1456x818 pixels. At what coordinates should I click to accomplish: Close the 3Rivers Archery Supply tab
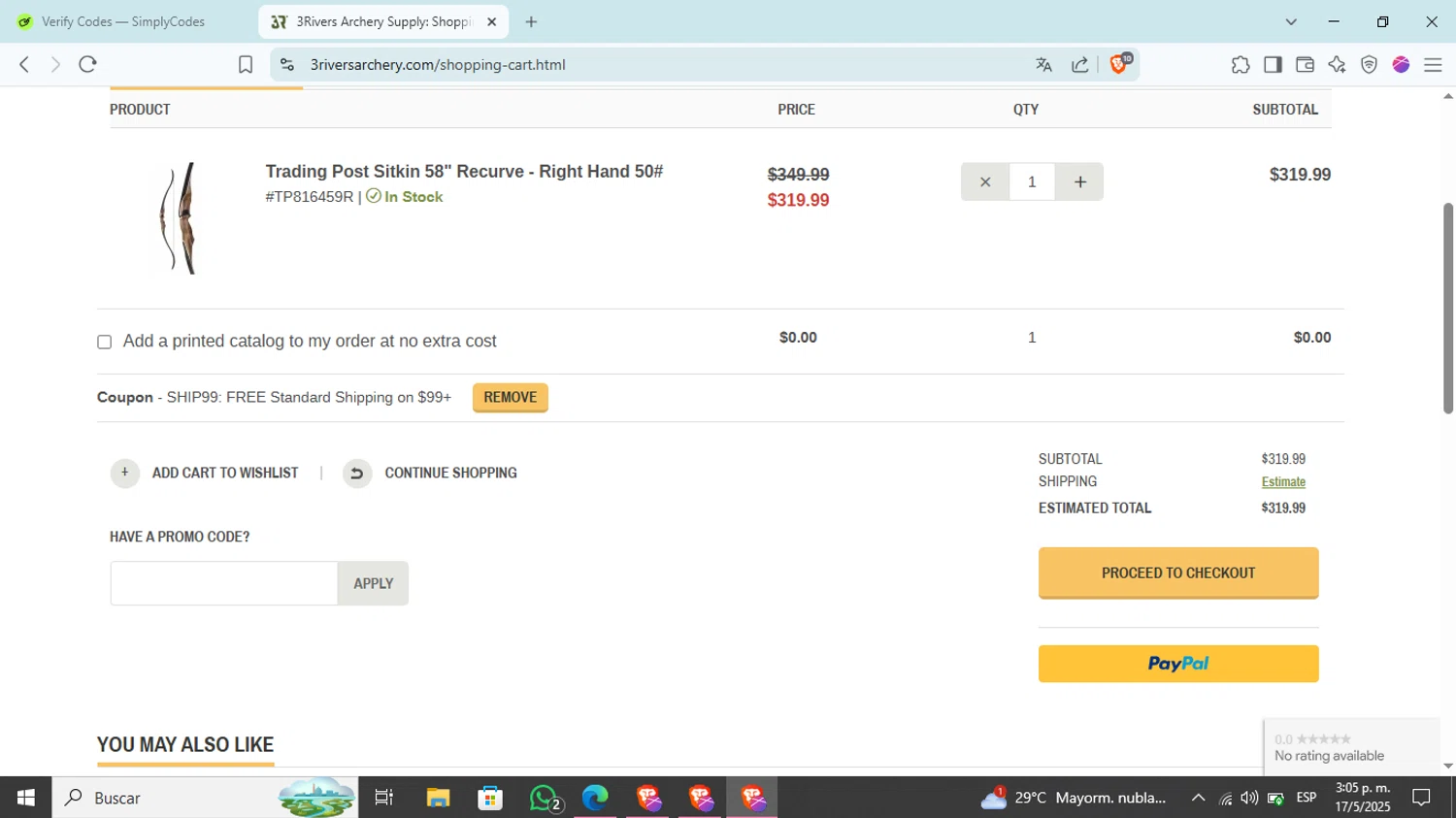[491, 21]
